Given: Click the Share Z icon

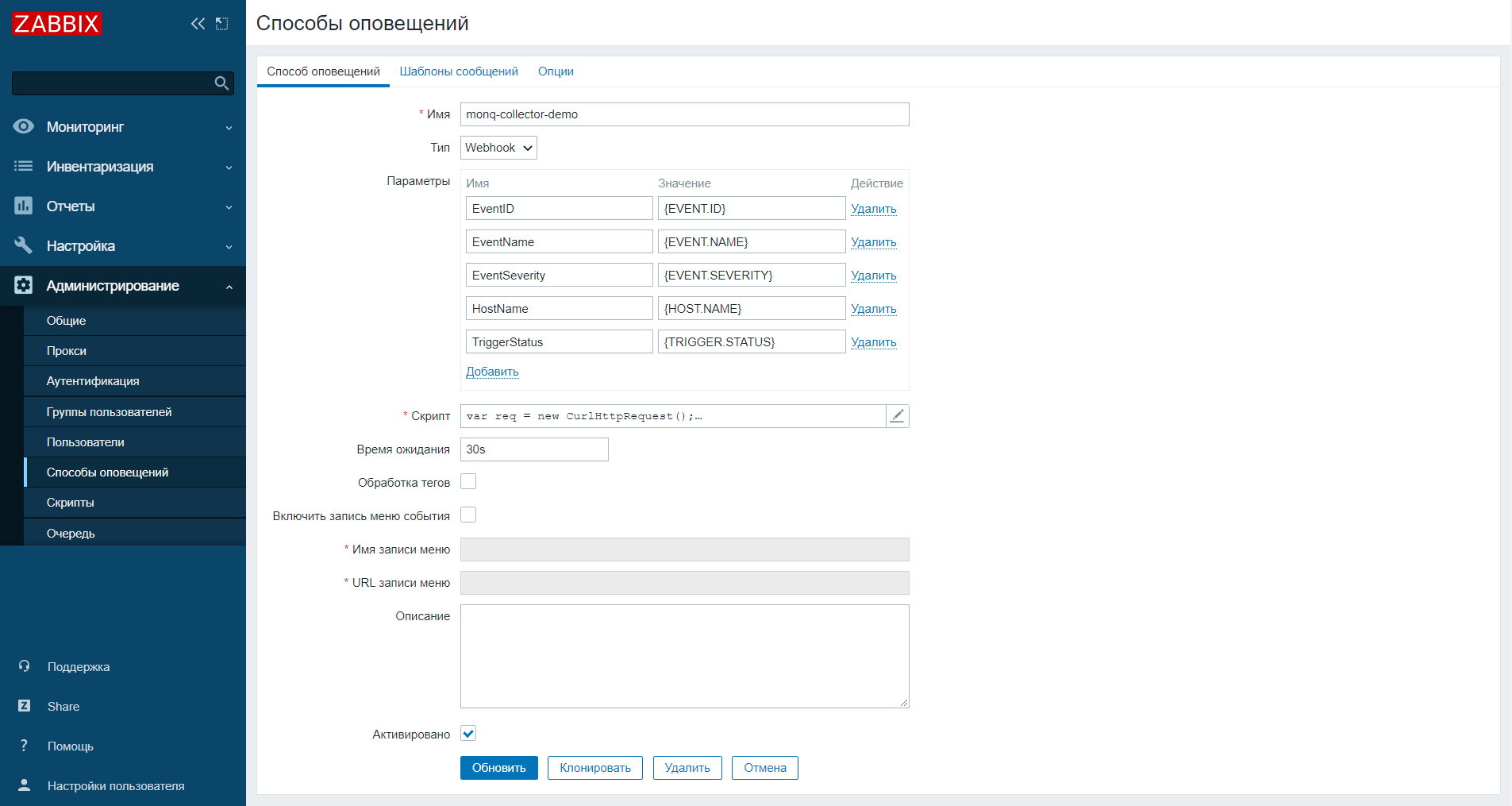Looking at the screenshot, I should [x=25, y=706].
